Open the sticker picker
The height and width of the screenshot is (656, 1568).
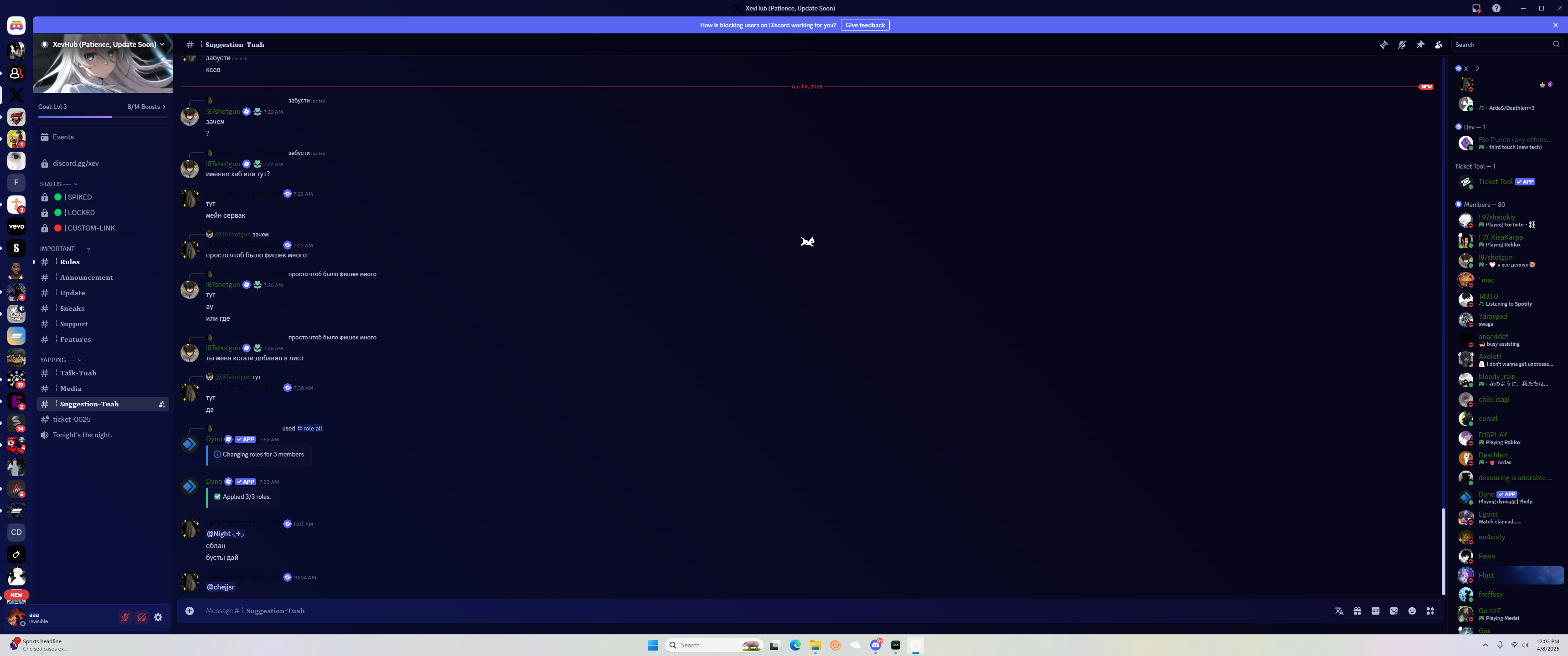click(x=1393, y=611)
